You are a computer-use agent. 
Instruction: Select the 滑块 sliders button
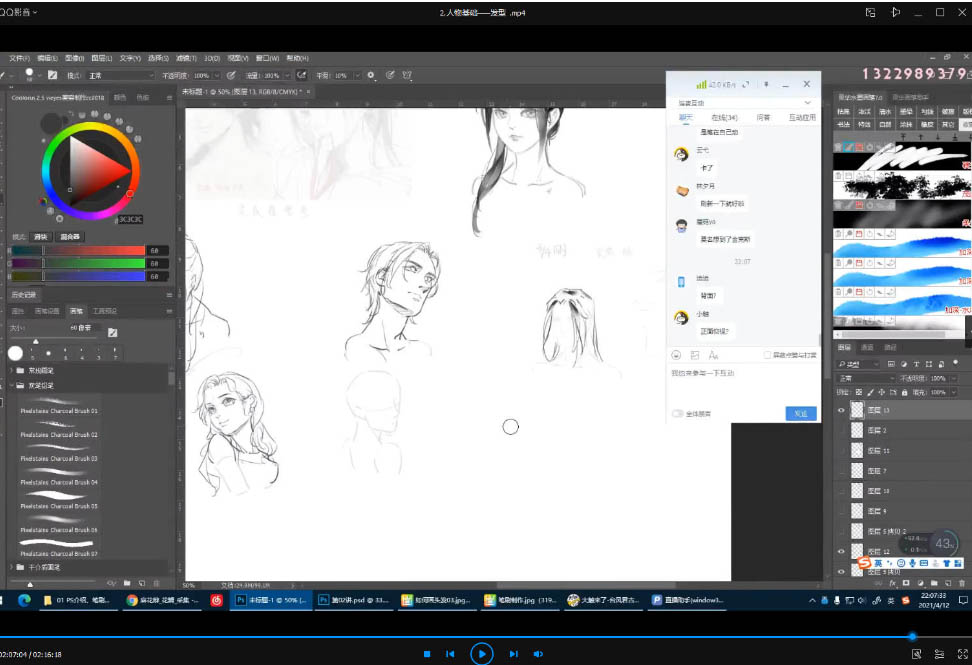41,237
